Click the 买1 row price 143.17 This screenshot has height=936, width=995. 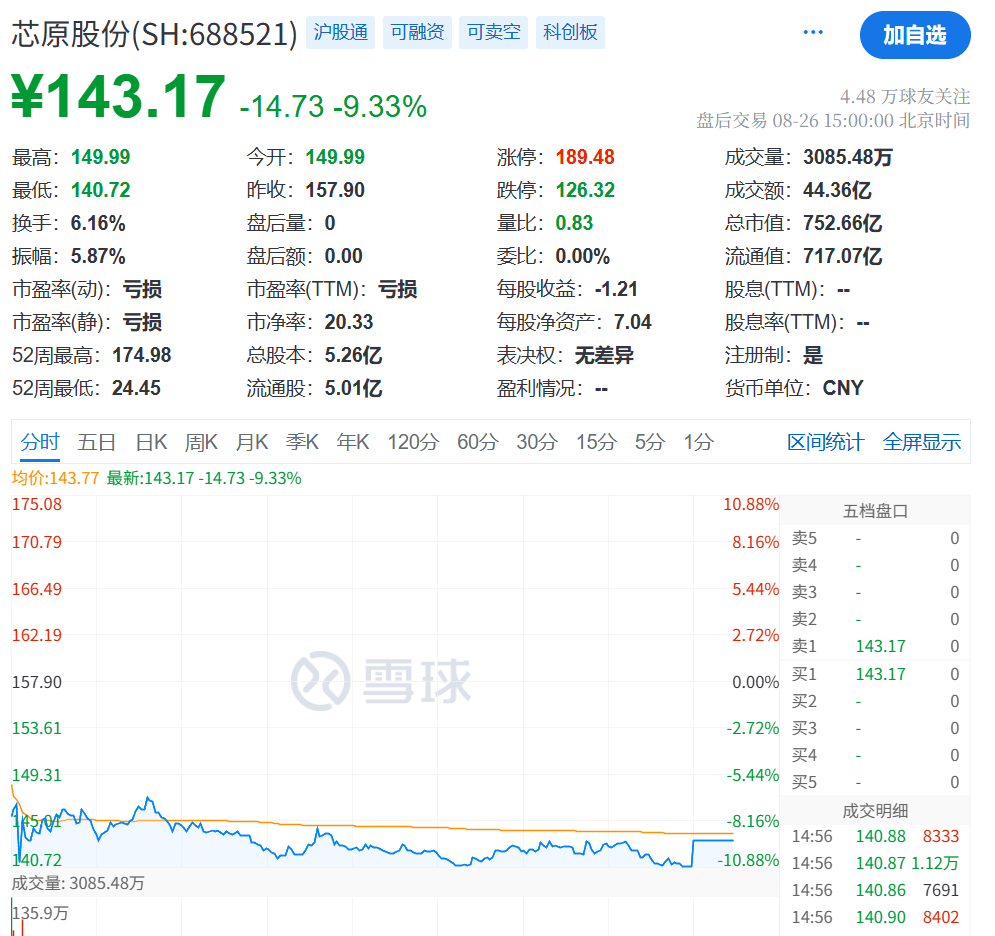[x=880, y=674]
